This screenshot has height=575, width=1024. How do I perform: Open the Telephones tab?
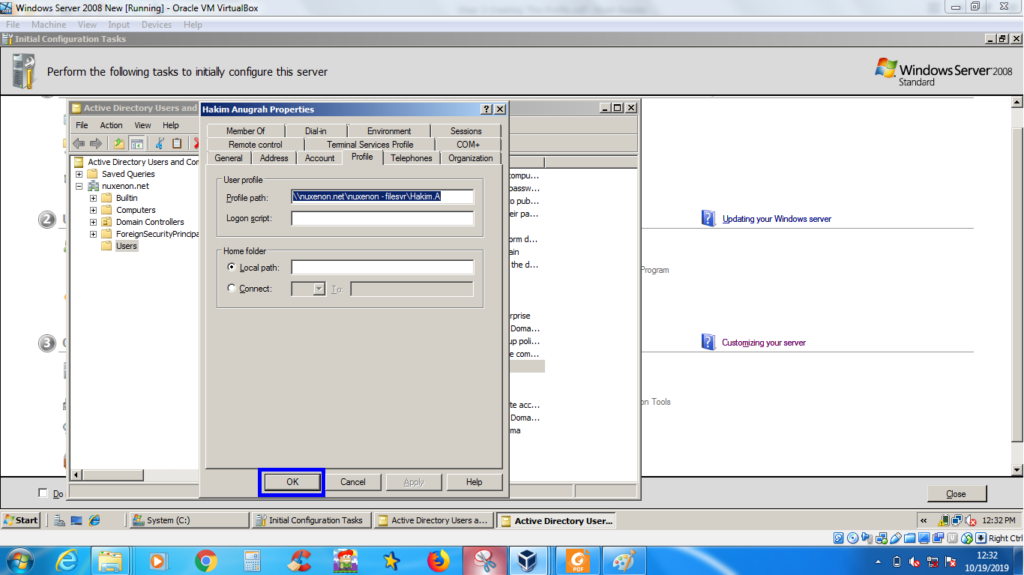tap(411, 158)
